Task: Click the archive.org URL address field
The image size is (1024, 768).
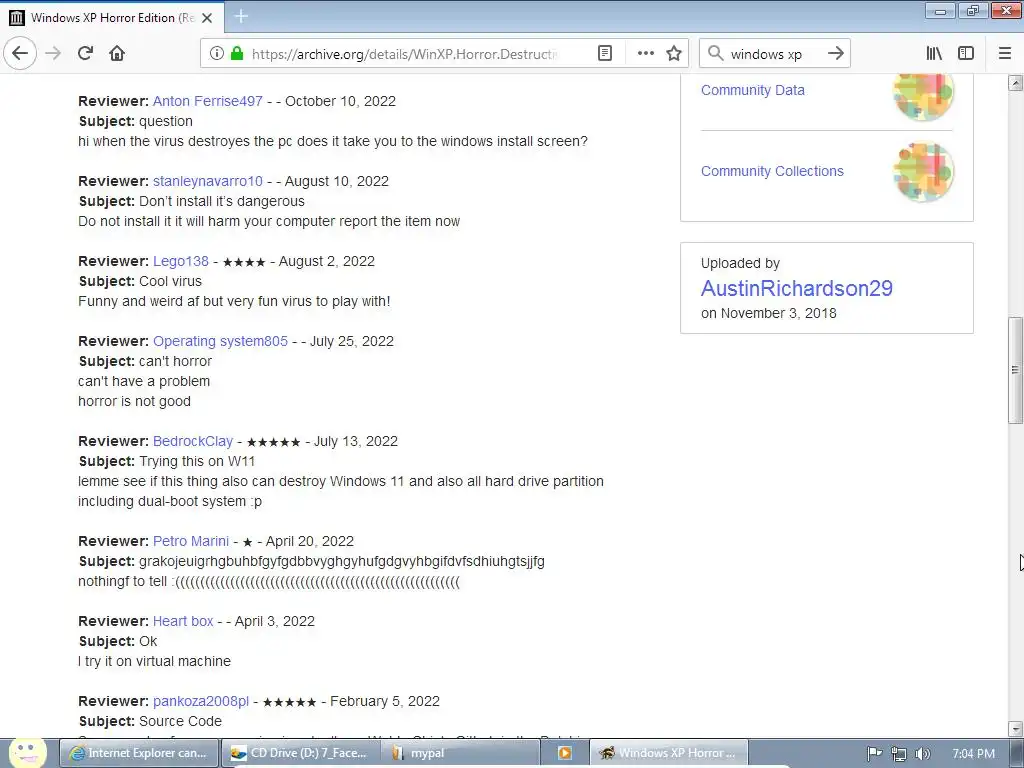Action: [404, 54]
